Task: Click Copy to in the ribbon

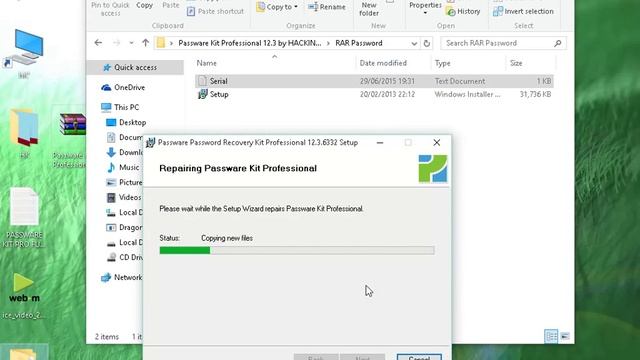Action: point(277,7)
